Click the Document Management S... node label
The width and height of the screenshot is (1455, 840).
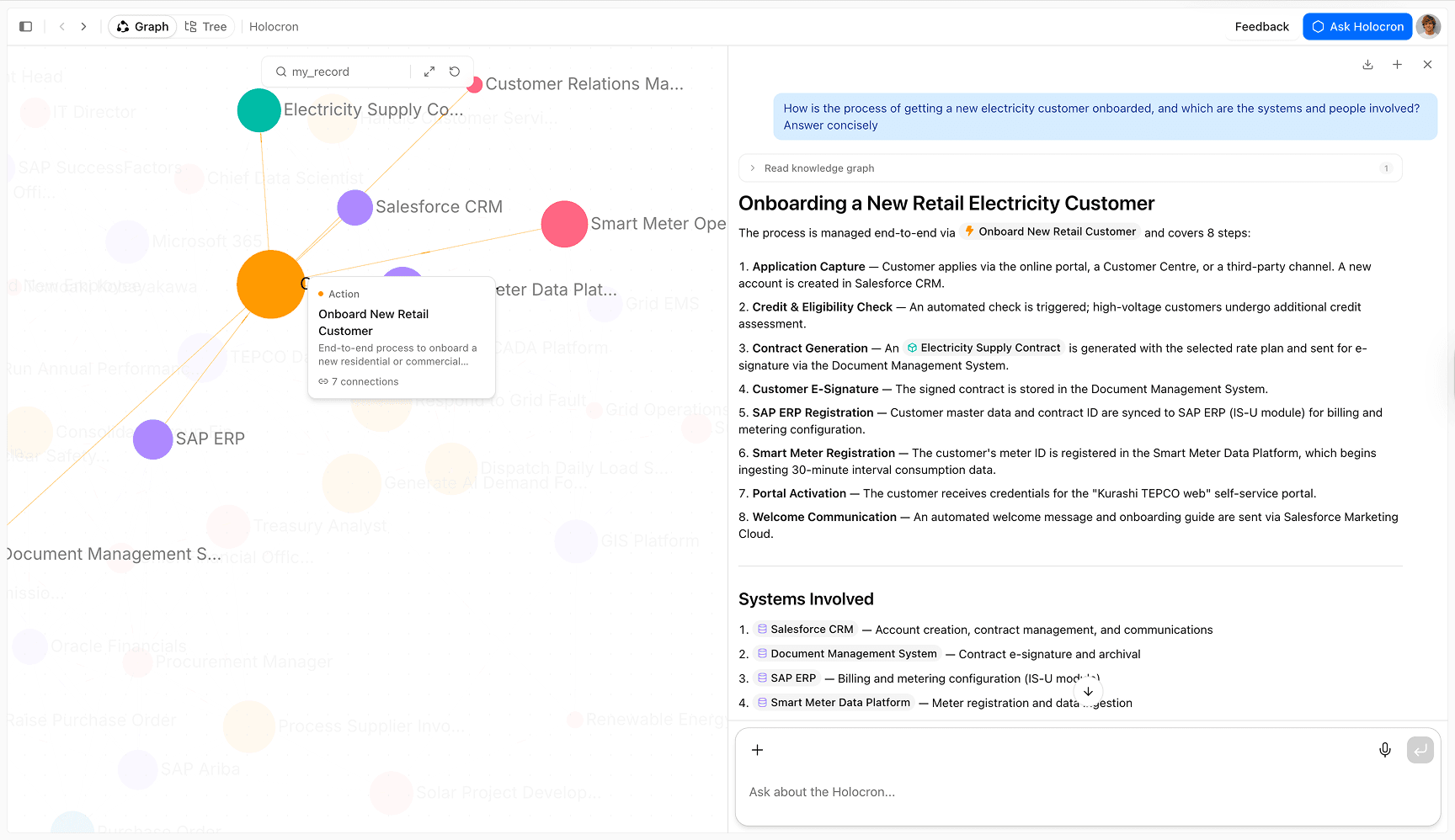(114, 554)
